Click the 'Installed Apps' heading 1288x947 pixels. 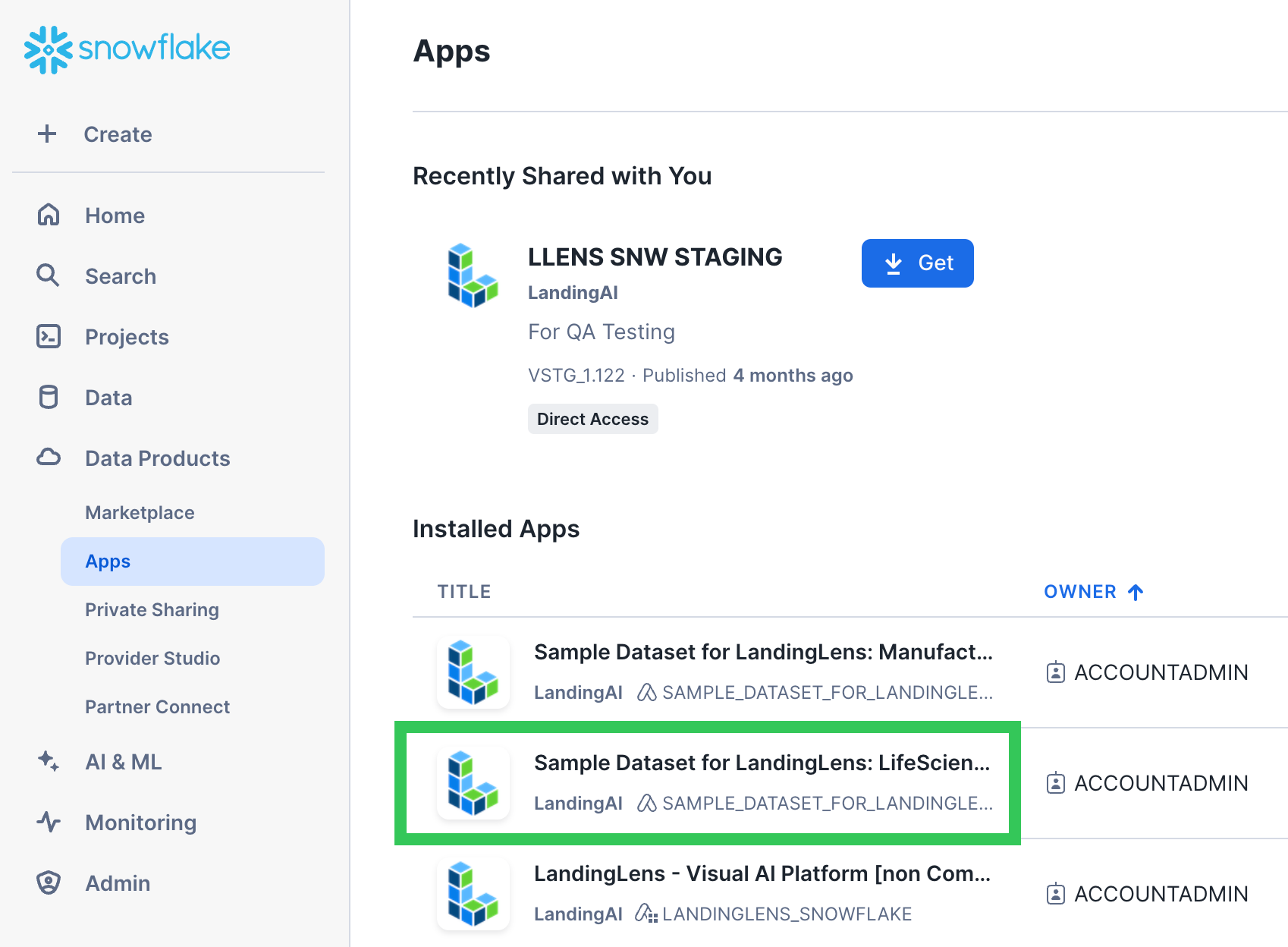pyautogui.click(x=496, y=529)
